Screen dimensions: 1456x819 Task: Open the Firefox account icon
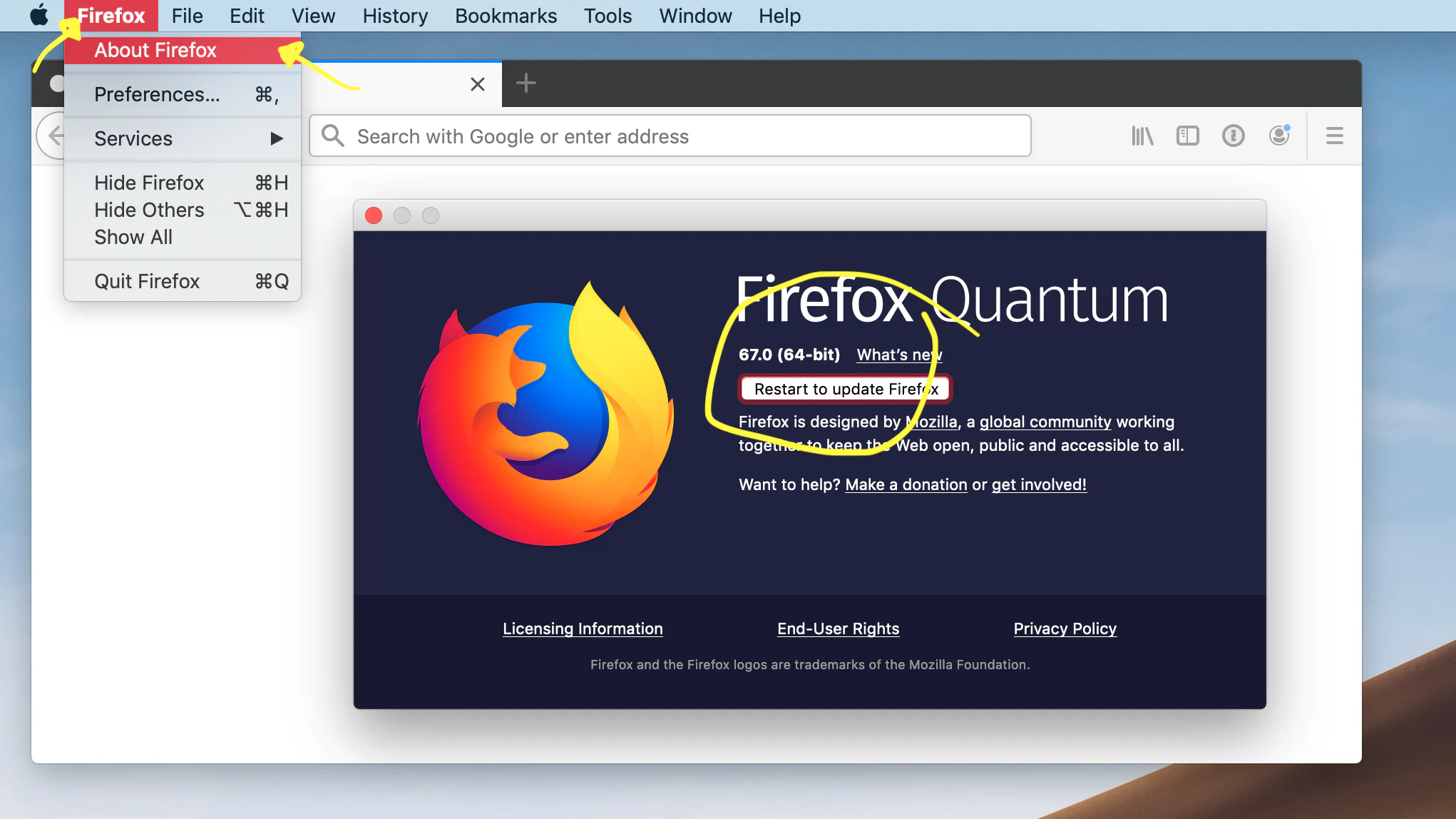(x=1279, y=136)
